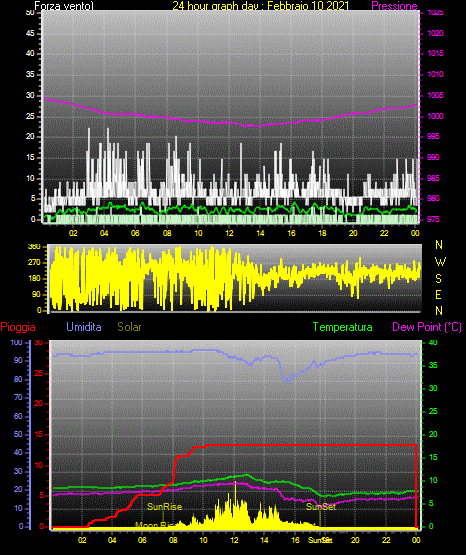Click the 'Forza vento)' wind label
The height and width of the screenshot is (555, 466).
[x=64, y=6]
